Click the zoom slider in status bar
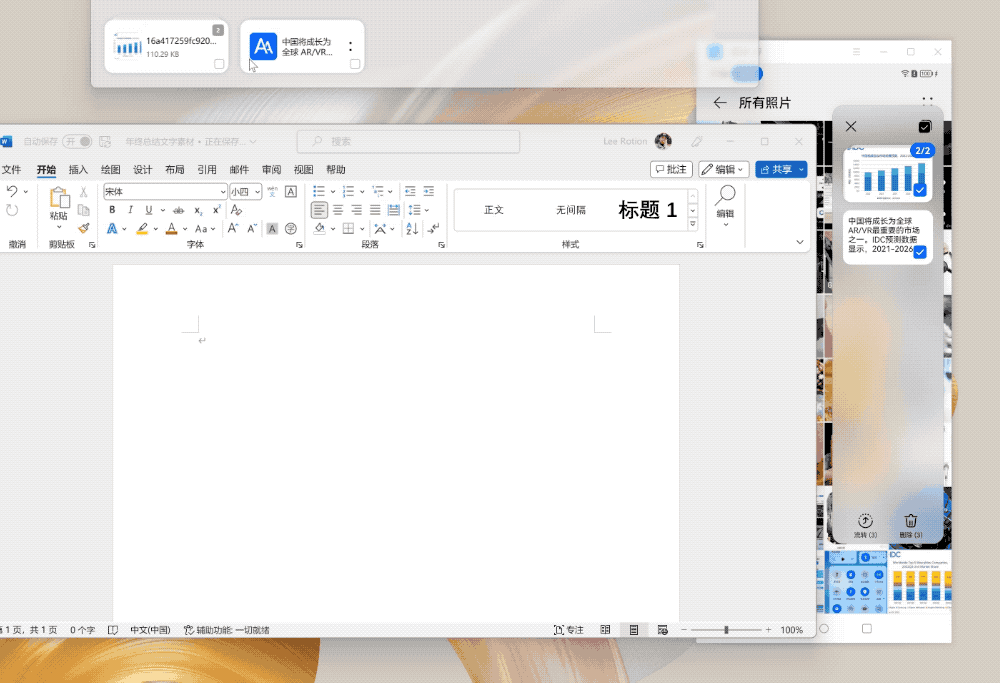Viewport: 1000px width, 683px height. pos(726,630)
